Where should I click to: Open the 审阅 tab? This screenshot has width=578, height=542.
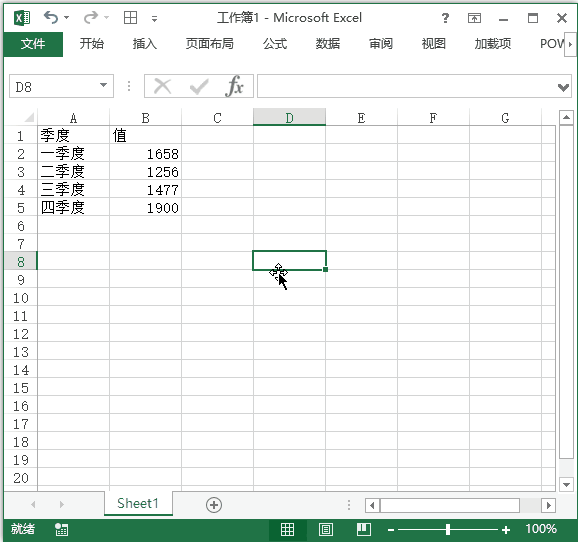pyautogui.click(x=381, y=44)
